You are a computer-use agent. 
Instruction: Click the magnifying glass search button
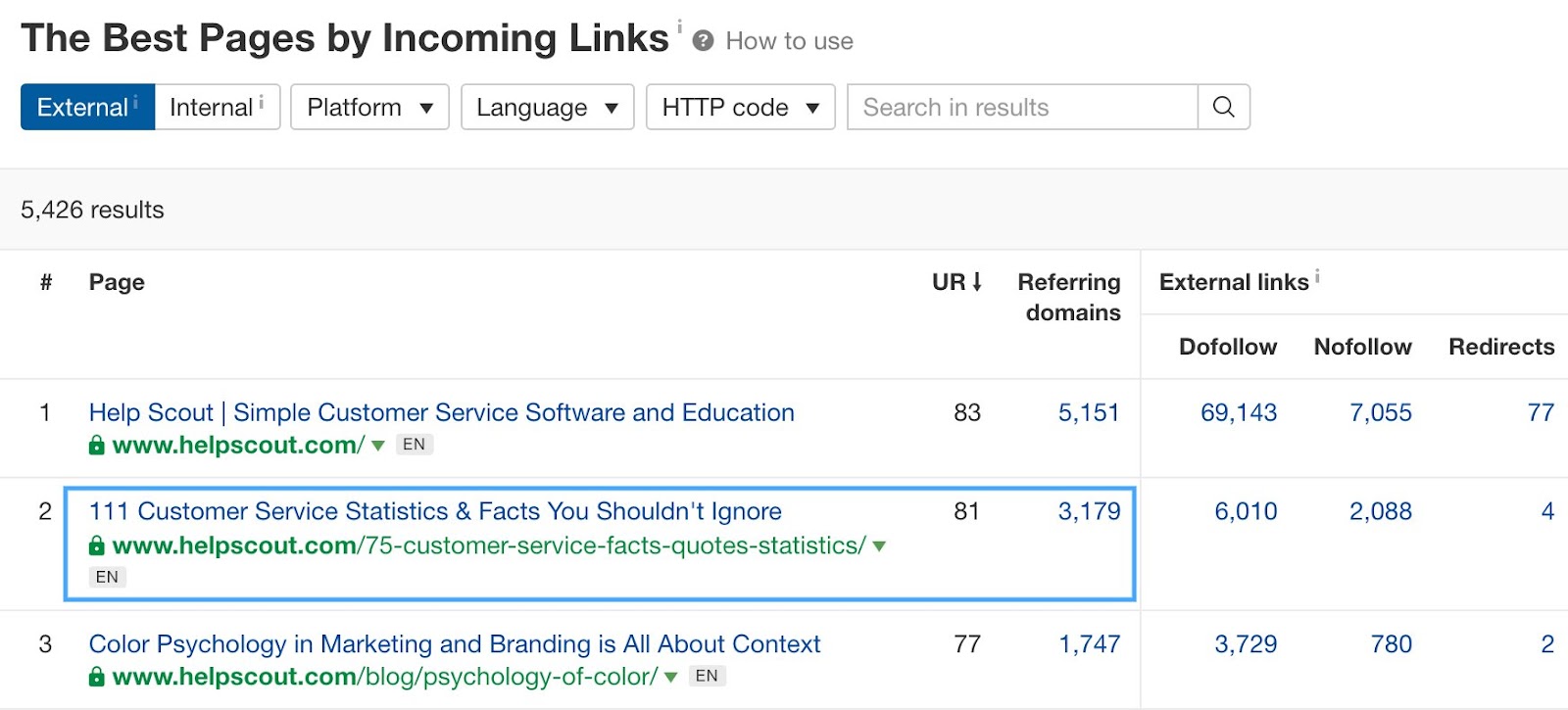pyautogui.click(x=1223, y=107)
